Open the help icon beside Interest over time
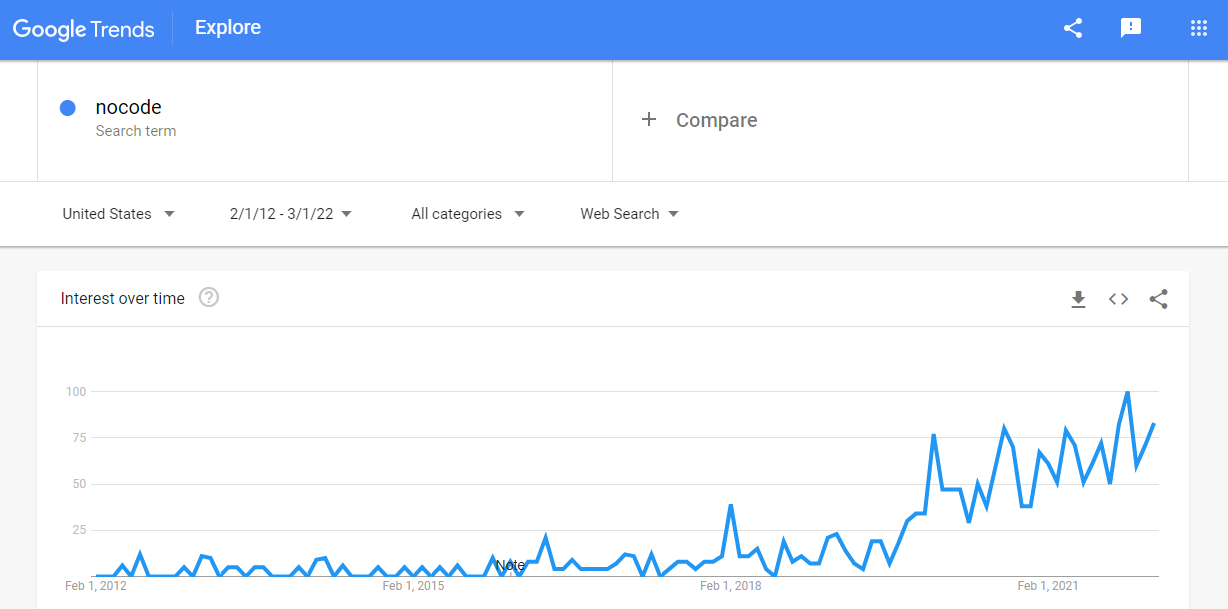This screenshot has width=1228, height=609. pos(208,297)
